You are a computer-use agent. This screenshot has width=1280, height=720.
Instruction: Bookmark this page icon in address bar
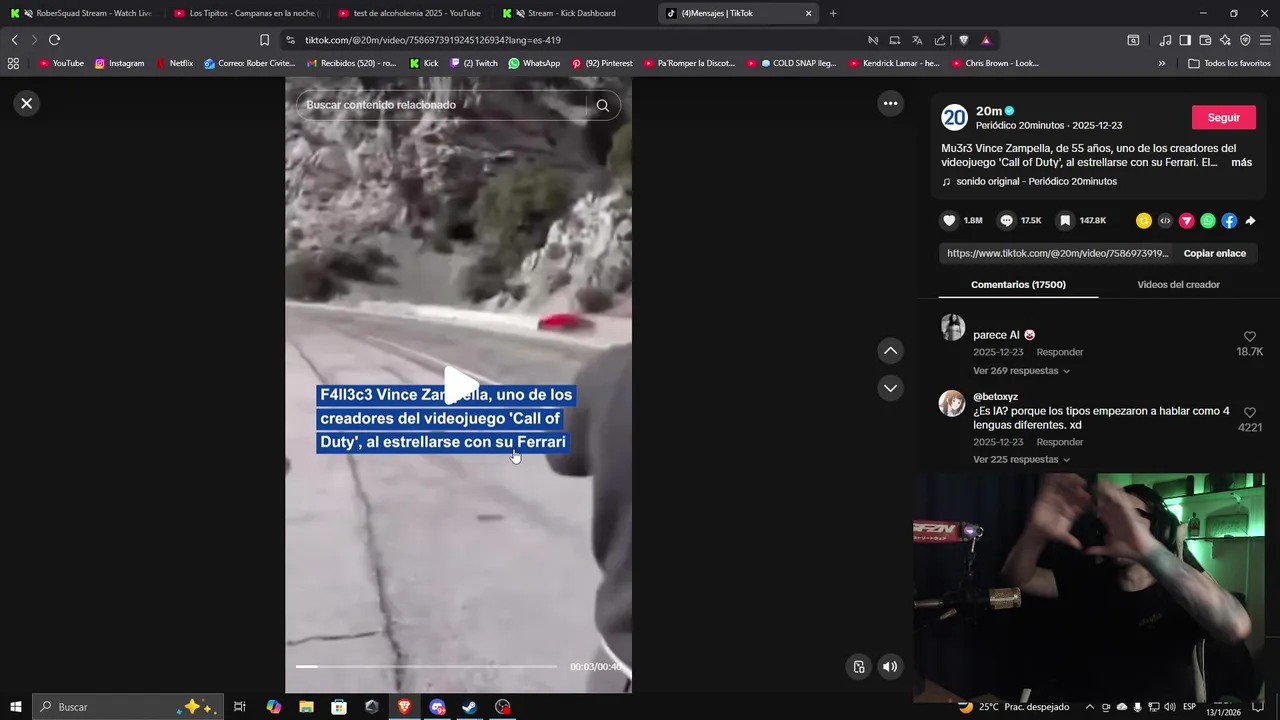point(264,40)
